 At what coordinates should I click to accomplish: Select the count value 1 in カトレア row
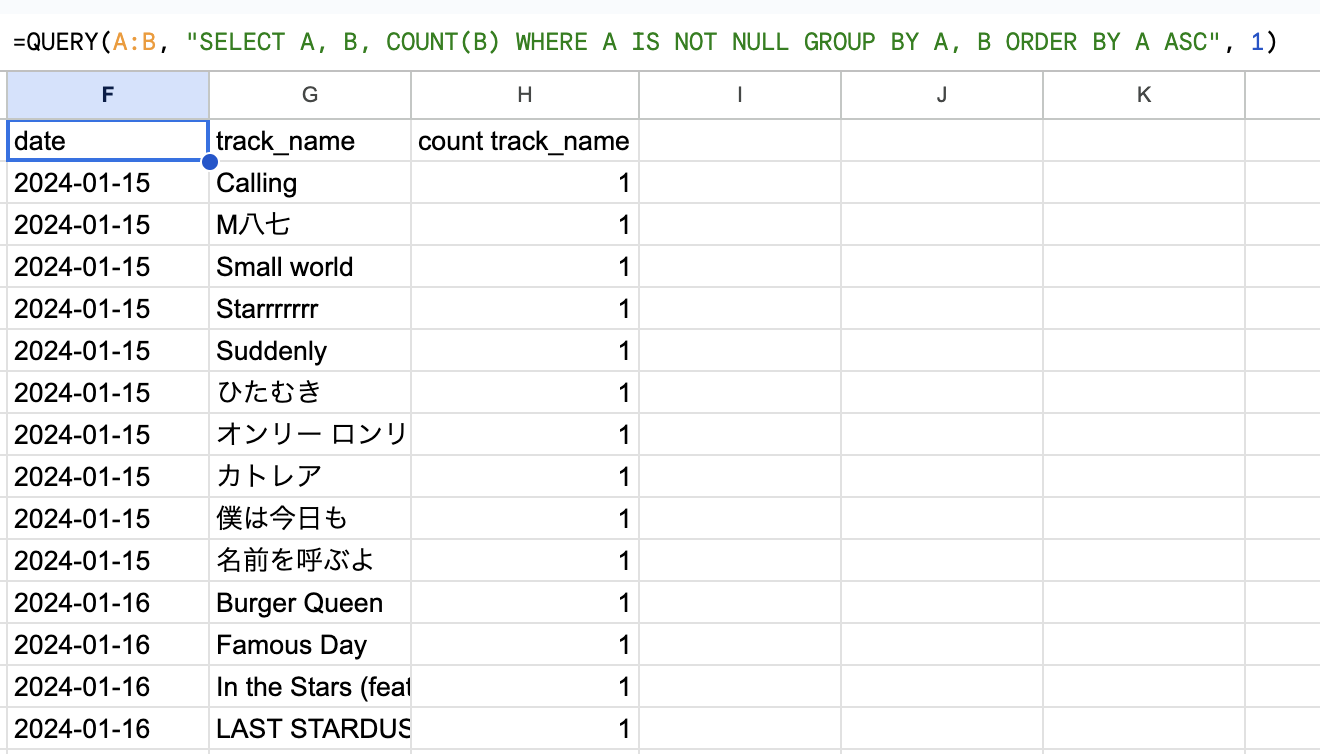pos(525,477)
